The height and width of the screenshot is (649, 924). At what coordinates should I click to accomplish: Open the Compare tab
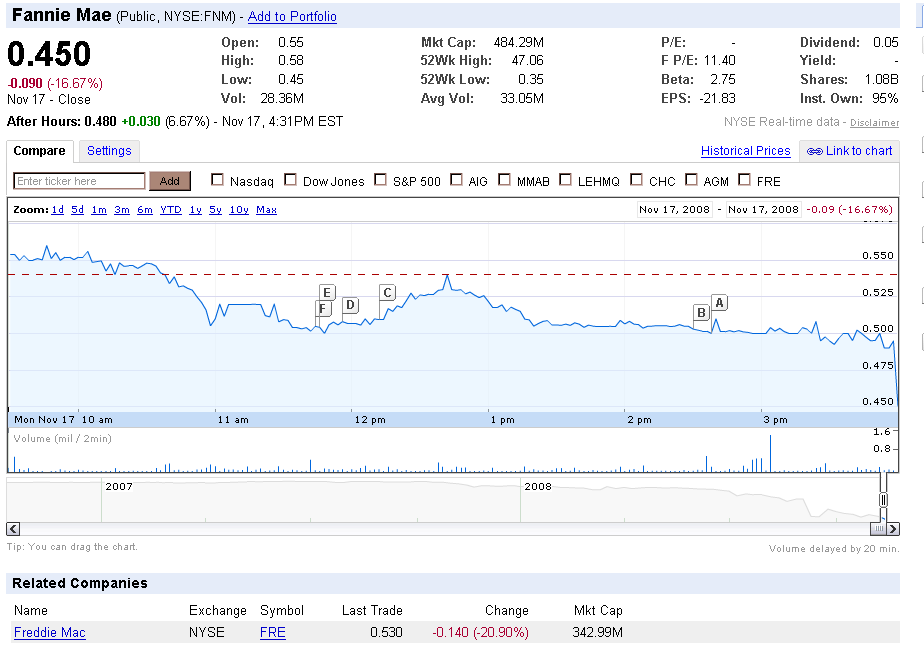[x=39, y=151]
